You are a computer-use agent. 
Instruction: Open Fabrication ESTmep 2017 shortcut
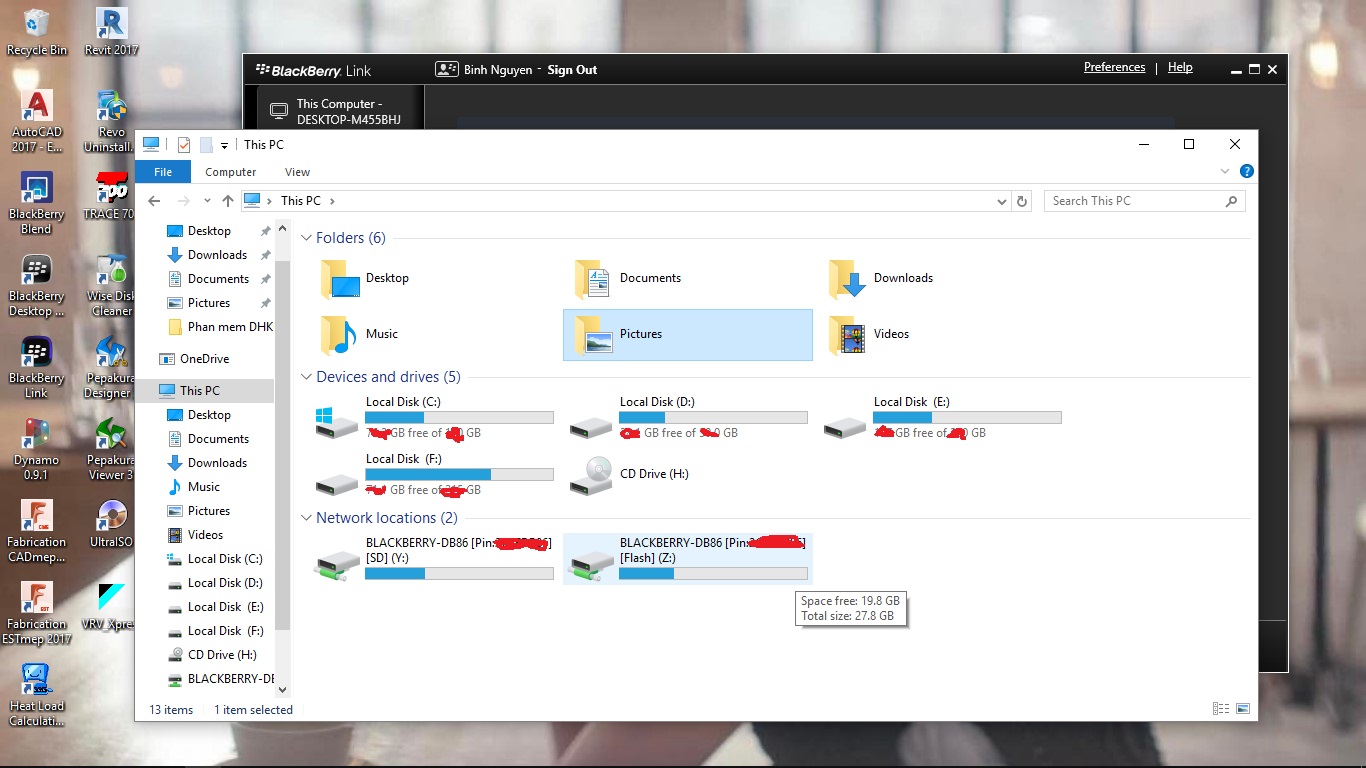[37, 613]
